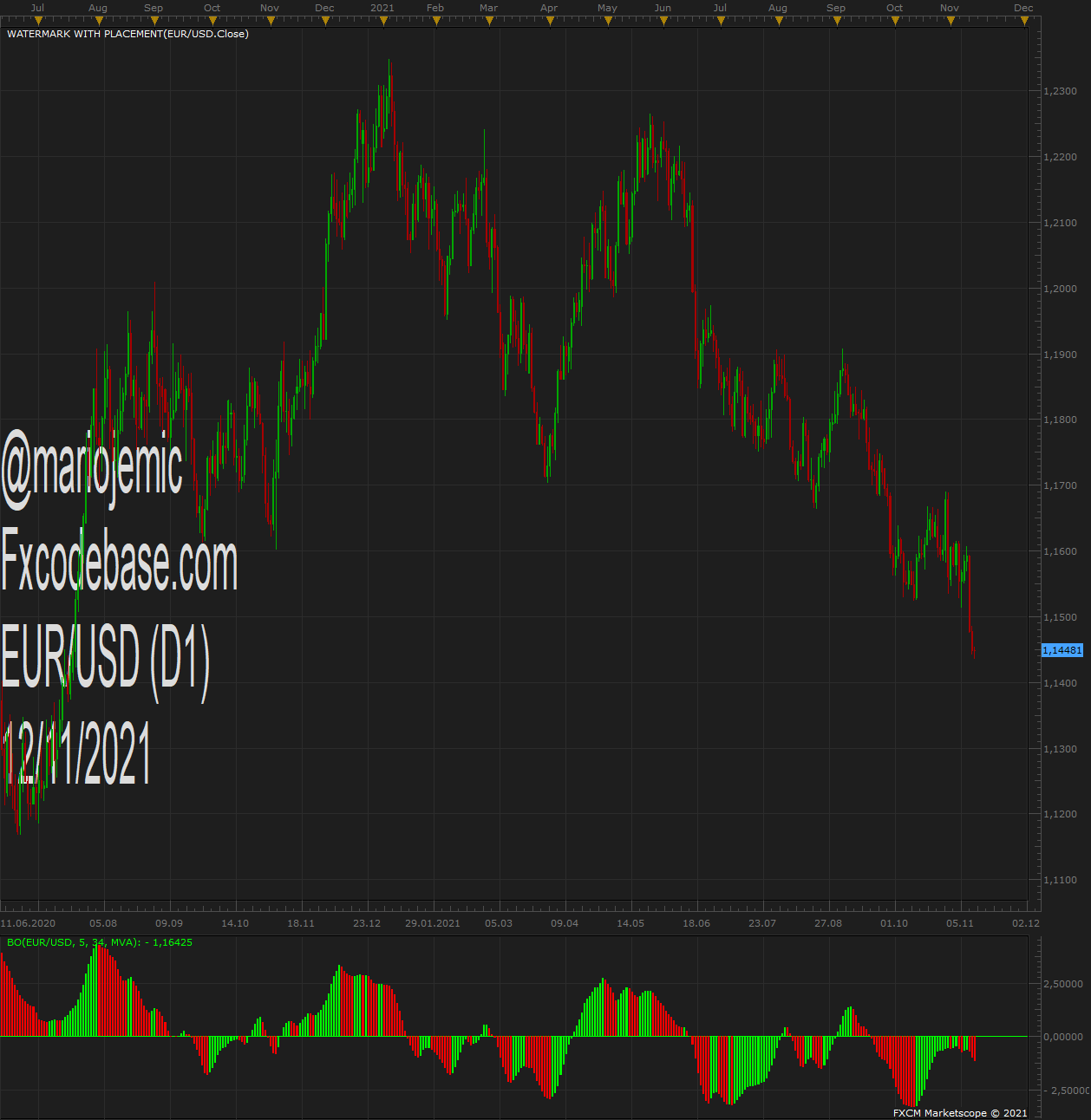Click the 14.05 date axis label
The image size is (1091, 1120).
click(x=630, y=923)
